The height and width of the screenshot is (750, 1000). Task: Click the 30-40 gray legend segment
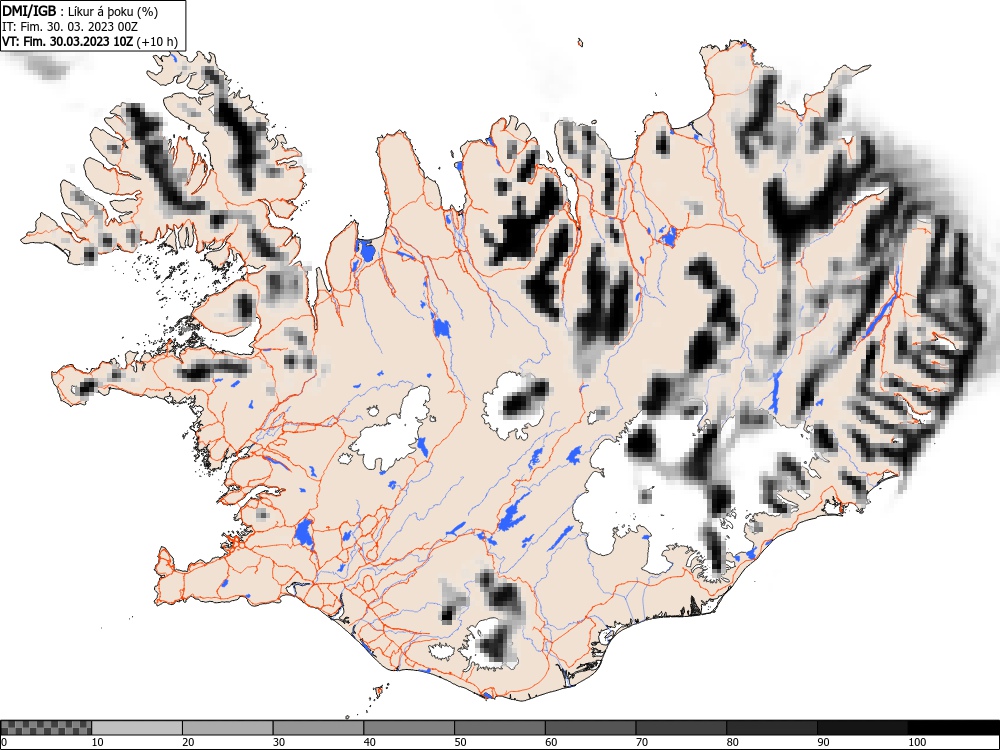pyautogui.click(x=318, y=728)
